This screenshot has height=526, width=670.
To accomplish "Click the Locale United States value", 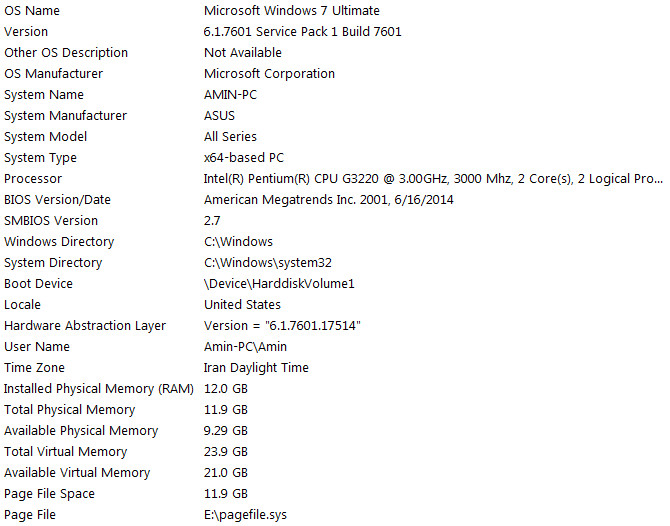I will 242,305.
